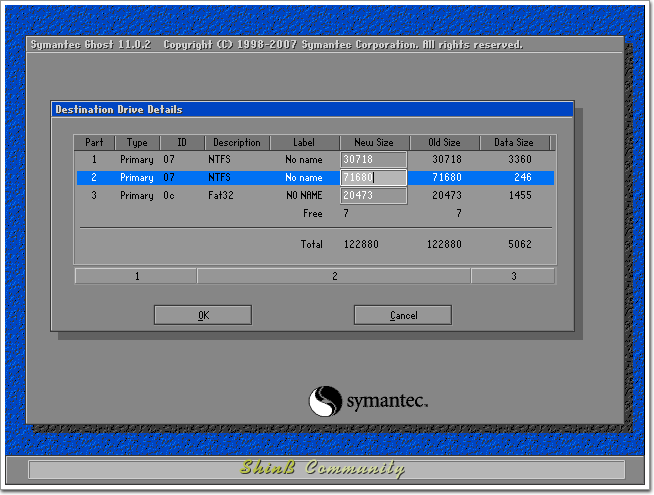Click the Label column header
Screen dimensions: 654x495
click(x=304, y=142)
